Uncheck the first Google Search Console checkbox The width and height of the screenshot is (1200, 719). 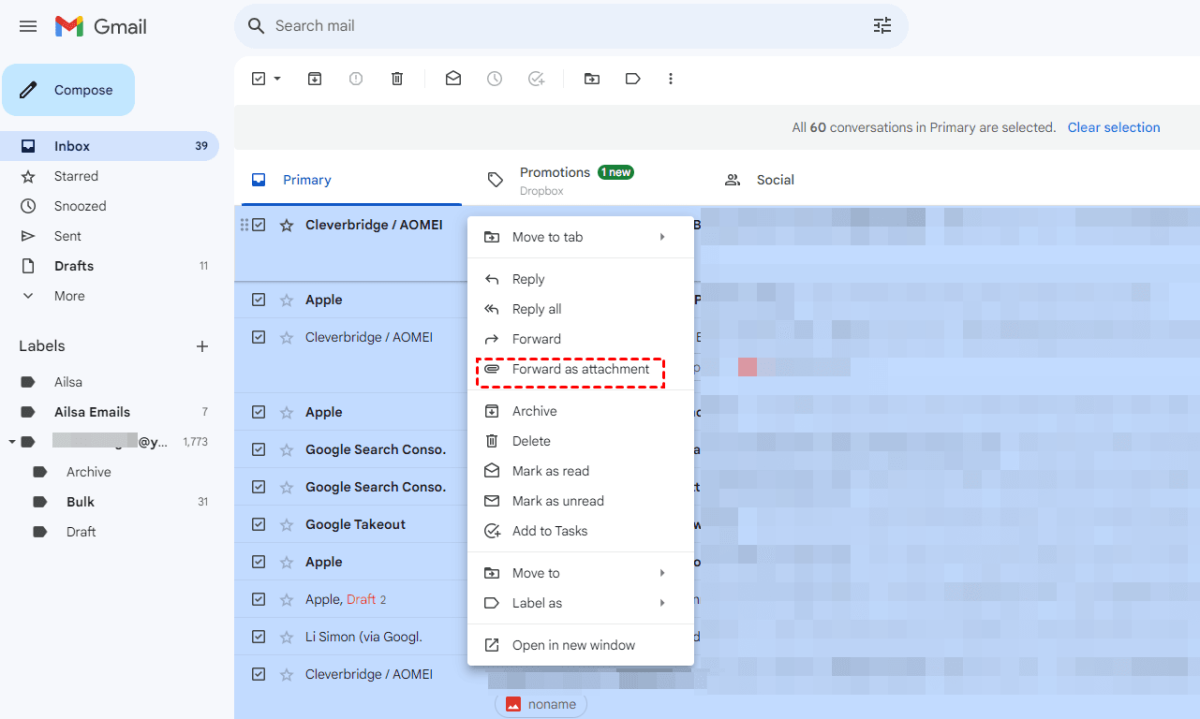click(x=259, y=449)
